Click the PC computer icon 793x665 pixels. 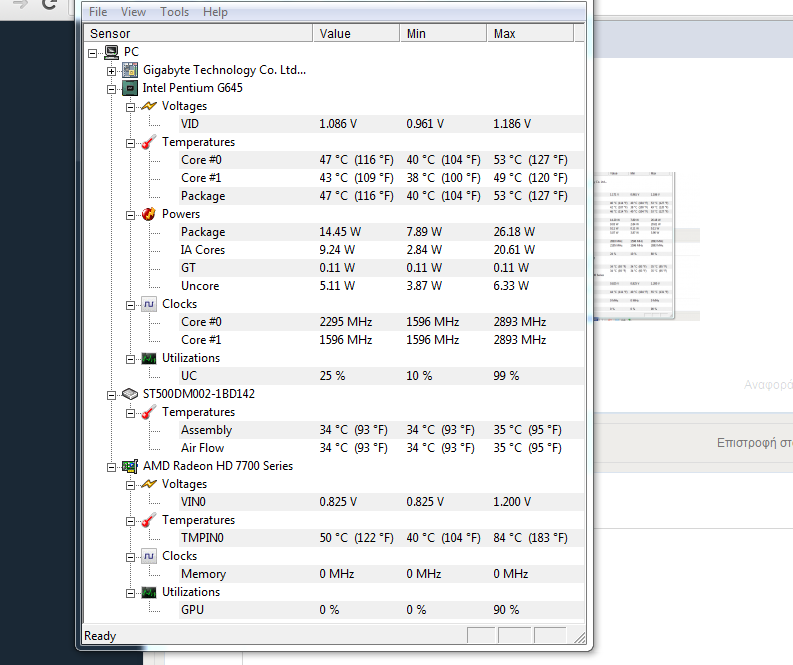point(111,52)
